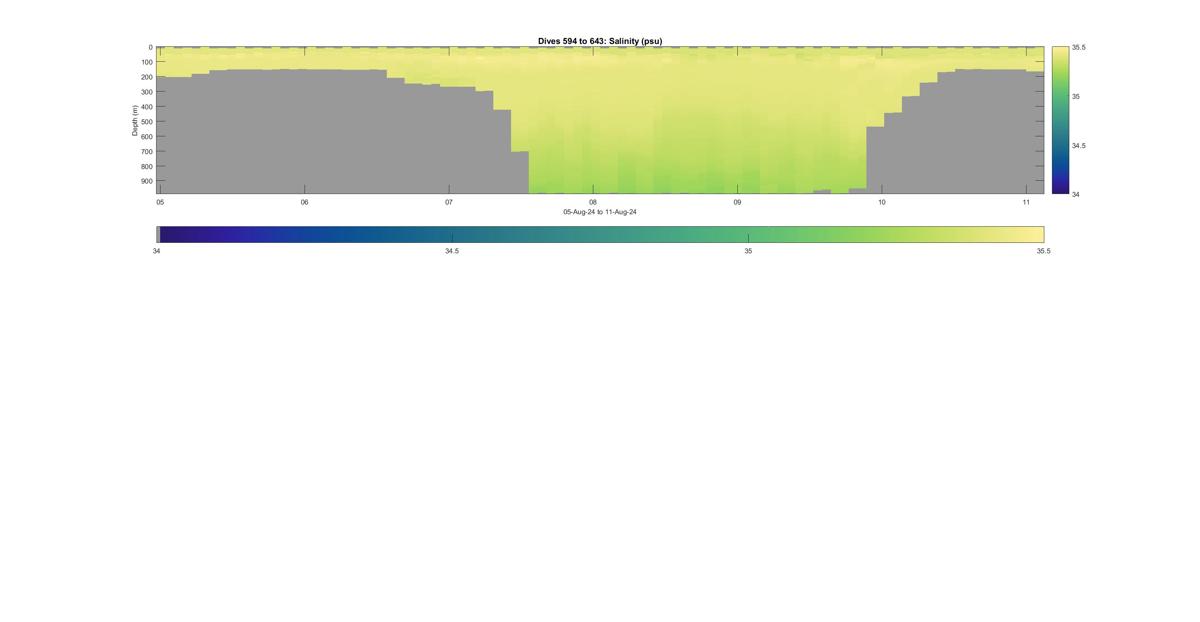Click the plot title 'Dives 594 to 643: Salinity (psu)'
The width and height of the screenshot is (1200, 622).
pos(600,41)
